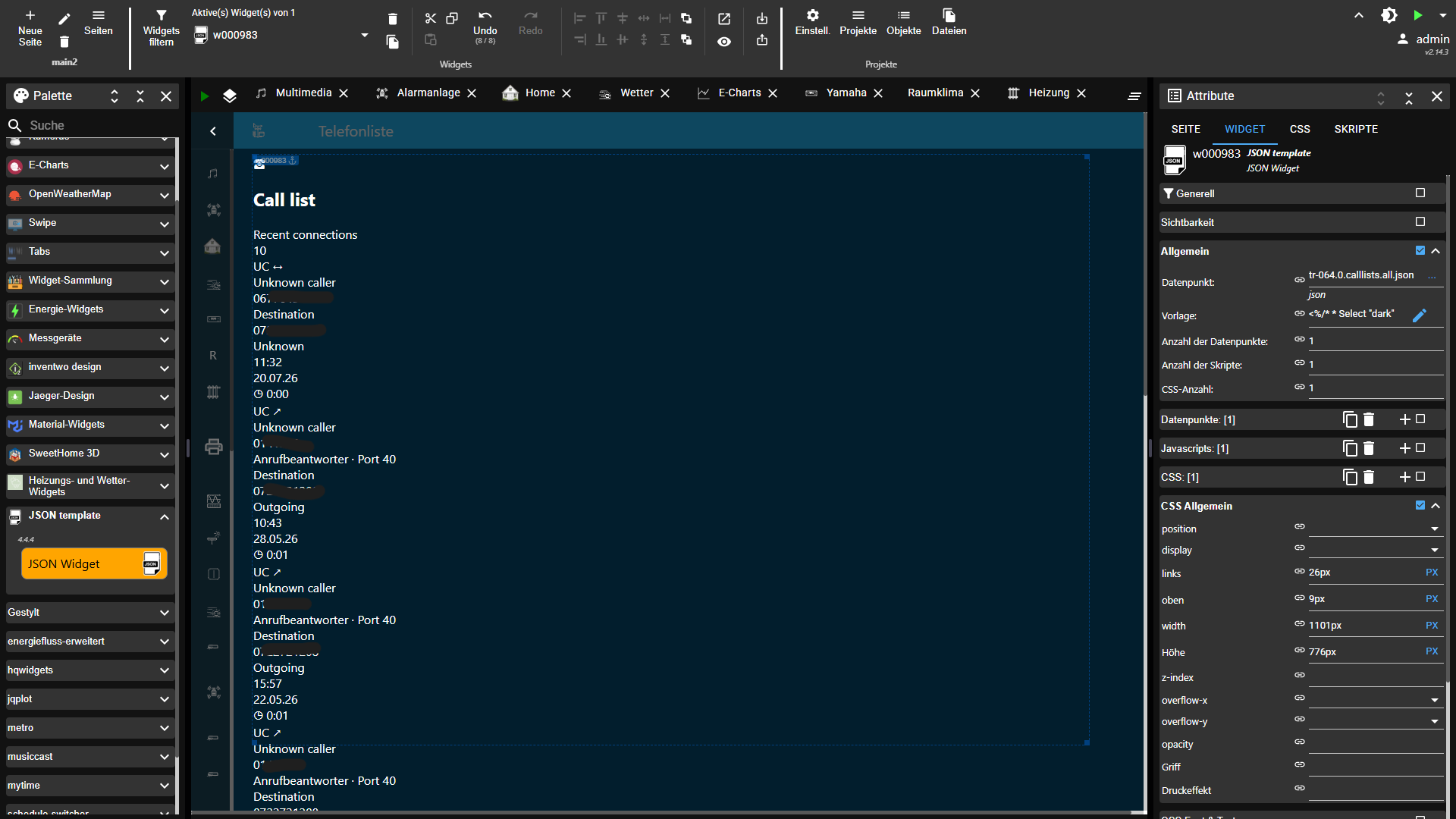Uncheck the Allgemein checkbox

coord(1420,250)
